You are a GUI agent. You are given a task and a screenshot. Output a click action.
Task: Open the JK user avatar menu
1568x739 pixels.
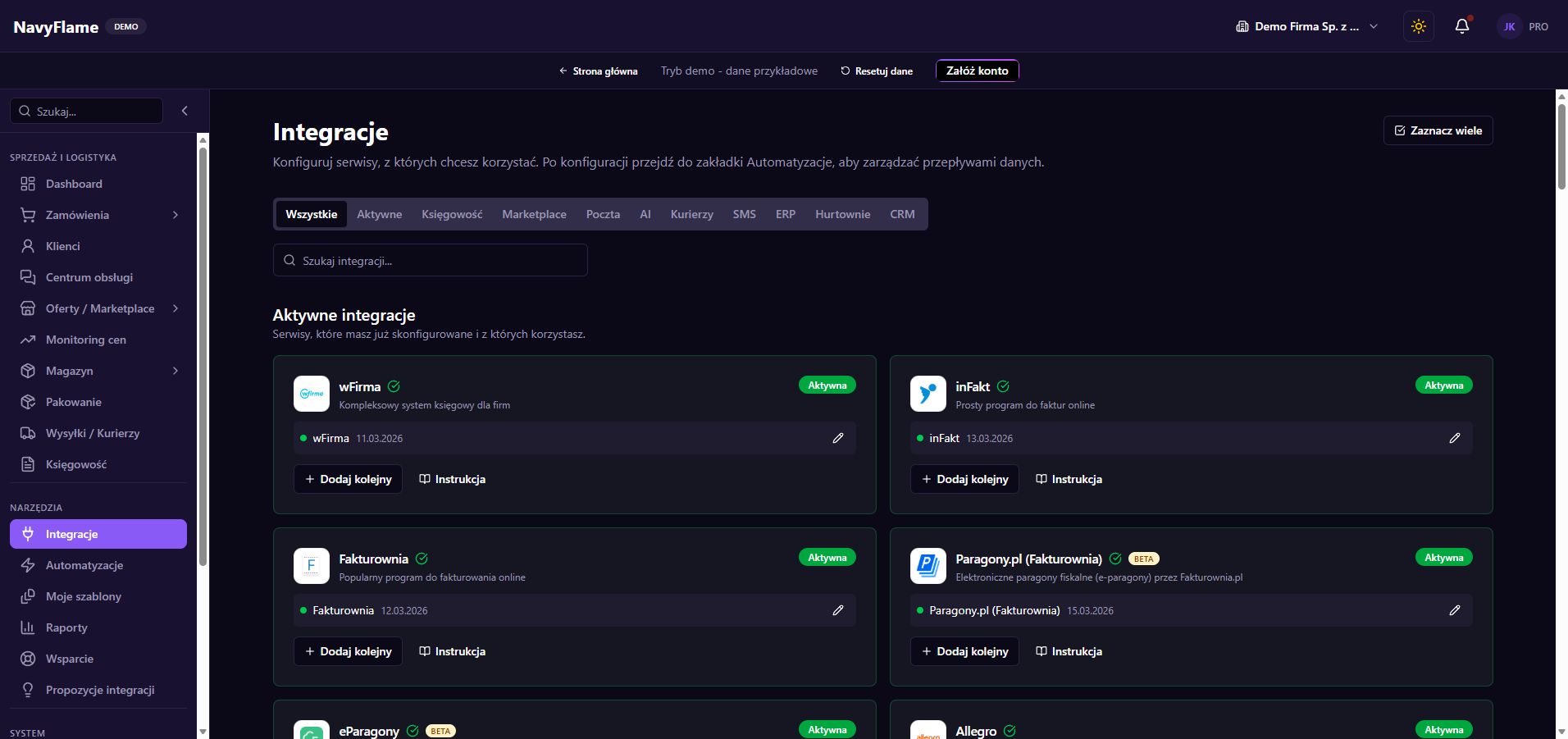[x=1510, y=26]
